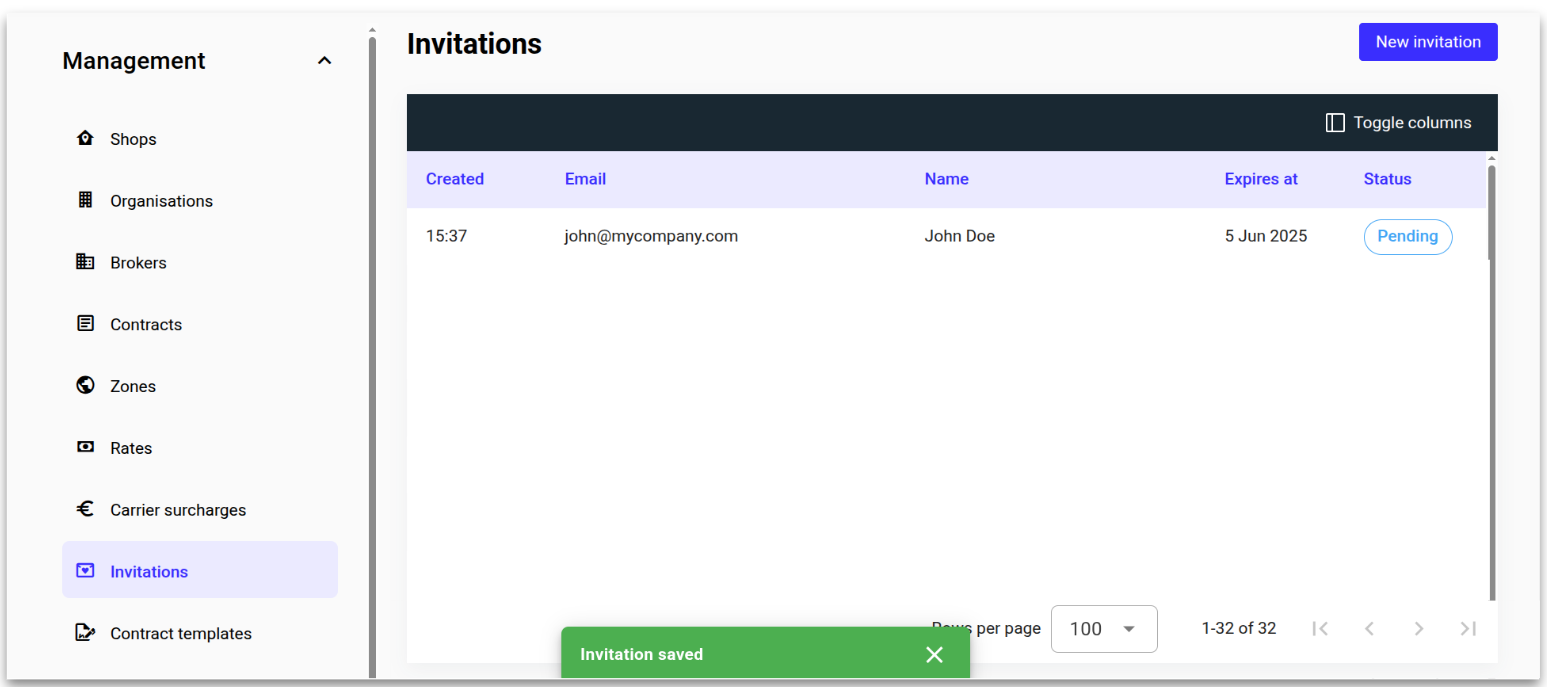Open the rows per page dropdown
This screenshot has height=687, width=1547.
click(1103, 629)
